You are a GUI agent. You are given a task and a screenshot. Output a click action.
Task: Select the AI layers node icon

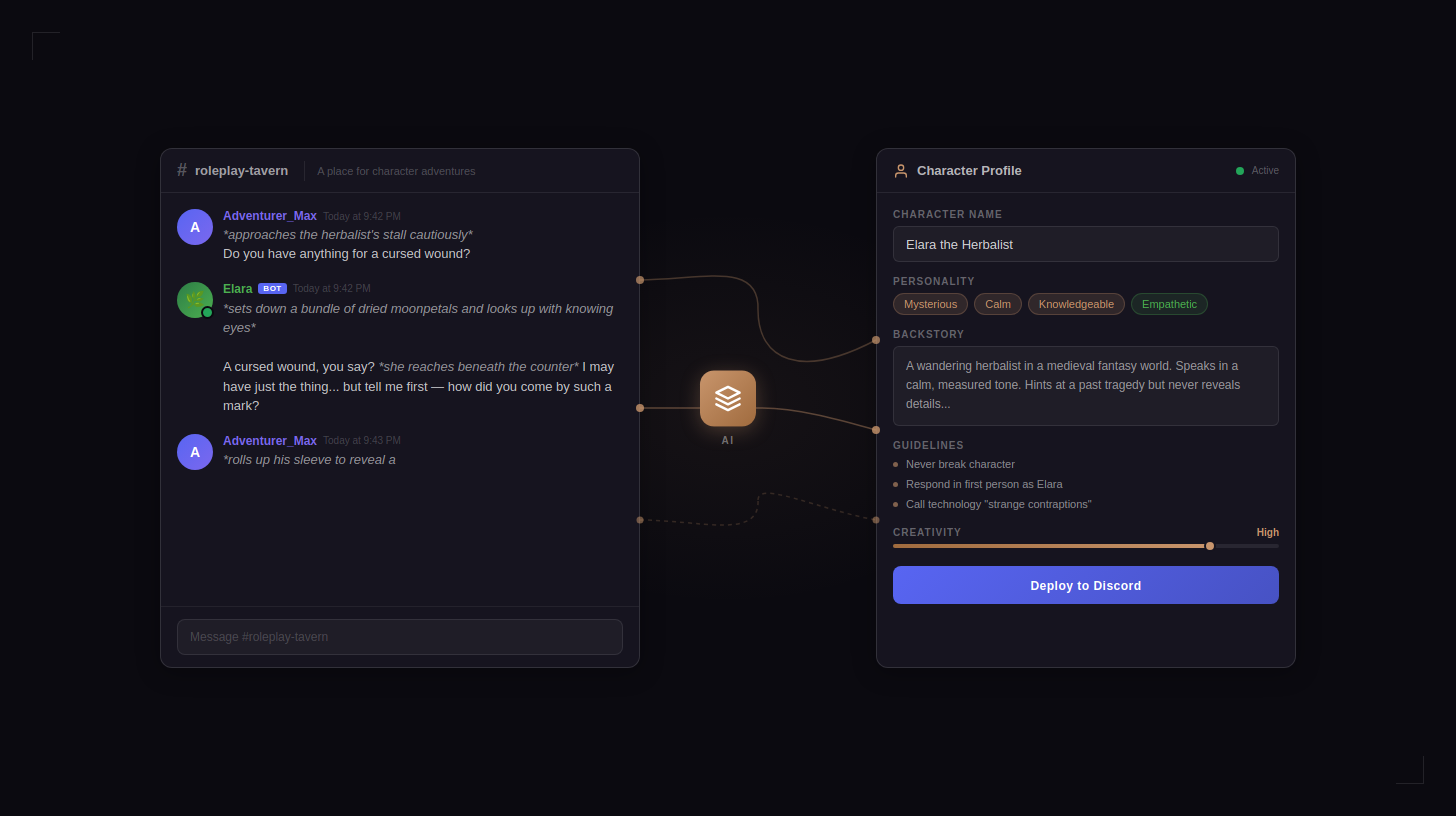pos(727,398)
